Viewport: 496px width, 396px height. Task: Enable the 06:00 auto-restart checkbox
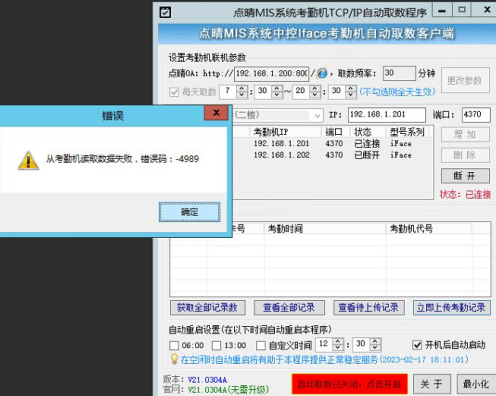tap(174, 345)
